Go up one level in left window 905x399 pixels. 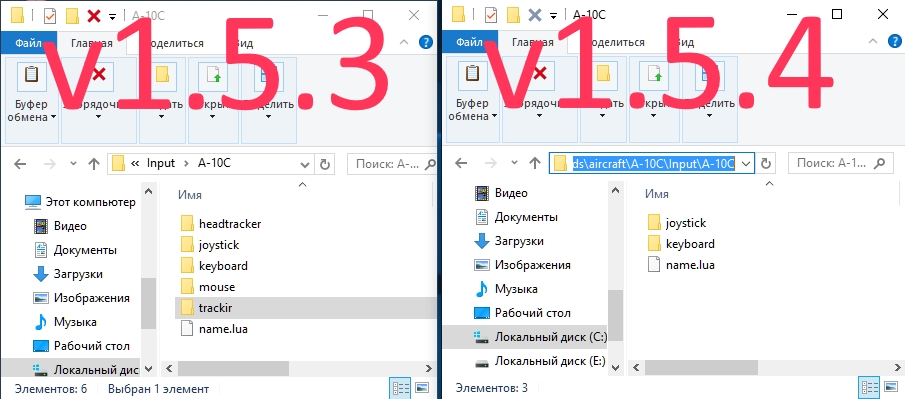pos(94,164)
